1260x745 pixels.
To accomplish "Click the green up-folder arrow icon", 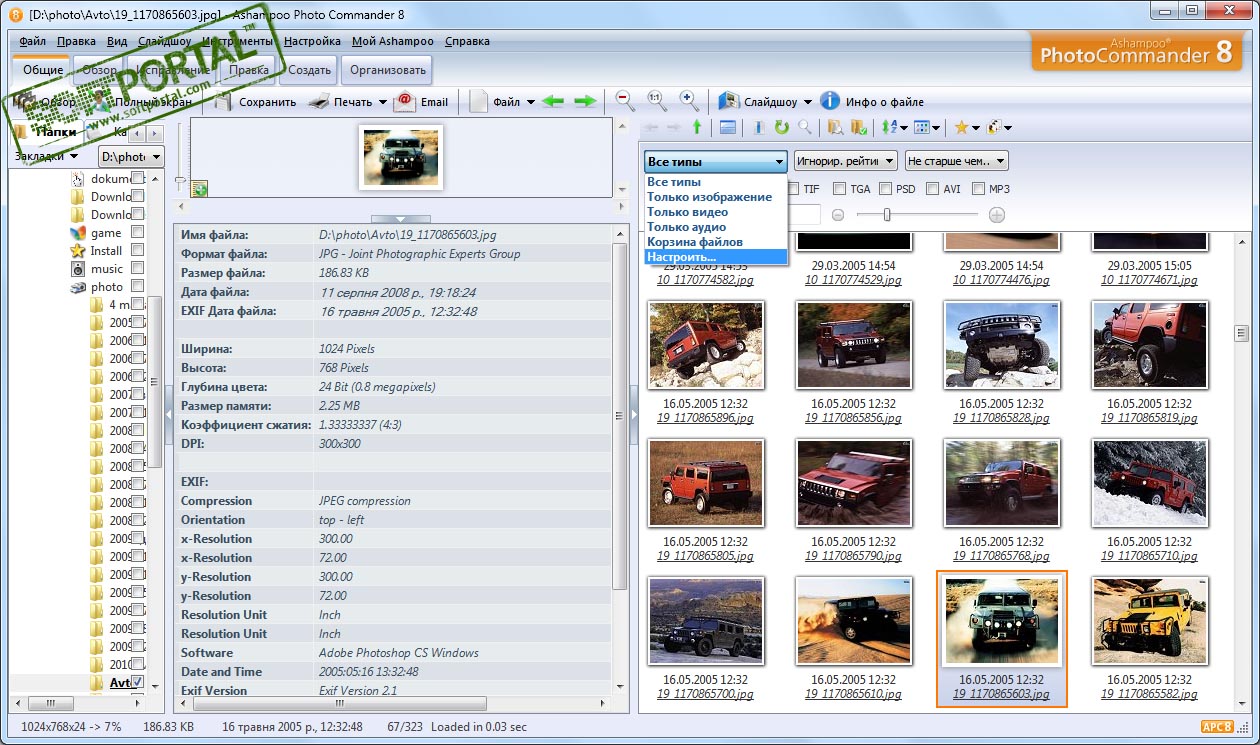I will tap(697, 127).
